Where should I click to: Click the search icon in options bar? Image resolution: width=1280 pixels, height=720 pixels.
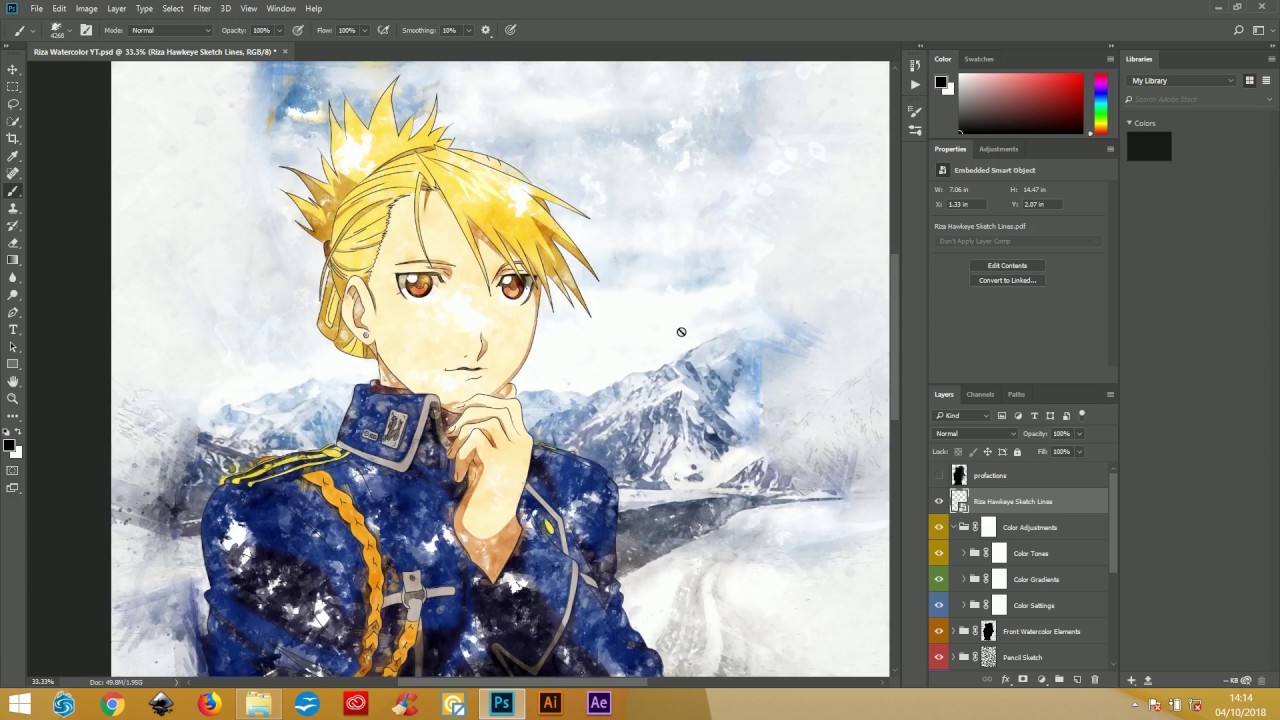pyautogui.click(x=1238, y=30)
